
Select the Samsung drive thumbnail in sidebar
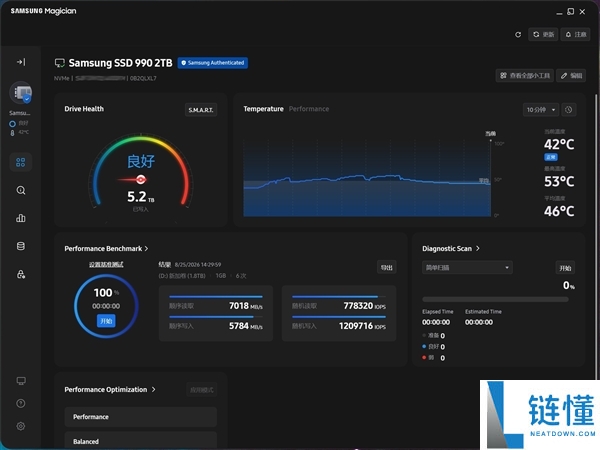click(x=21, y=93)
